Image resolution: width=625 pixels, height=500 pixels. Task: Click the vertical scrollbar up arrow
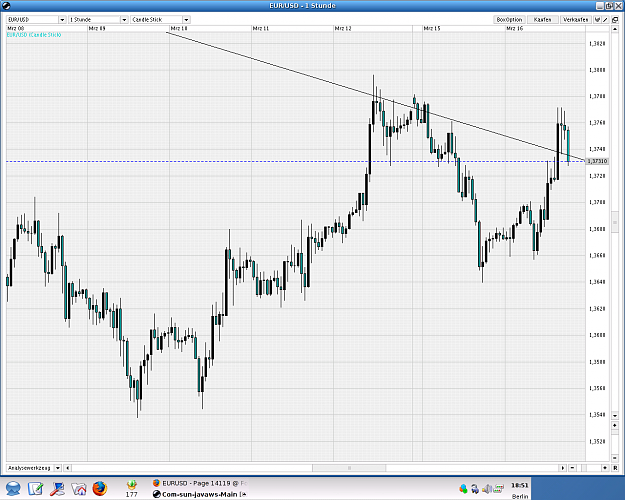point(615,29)
